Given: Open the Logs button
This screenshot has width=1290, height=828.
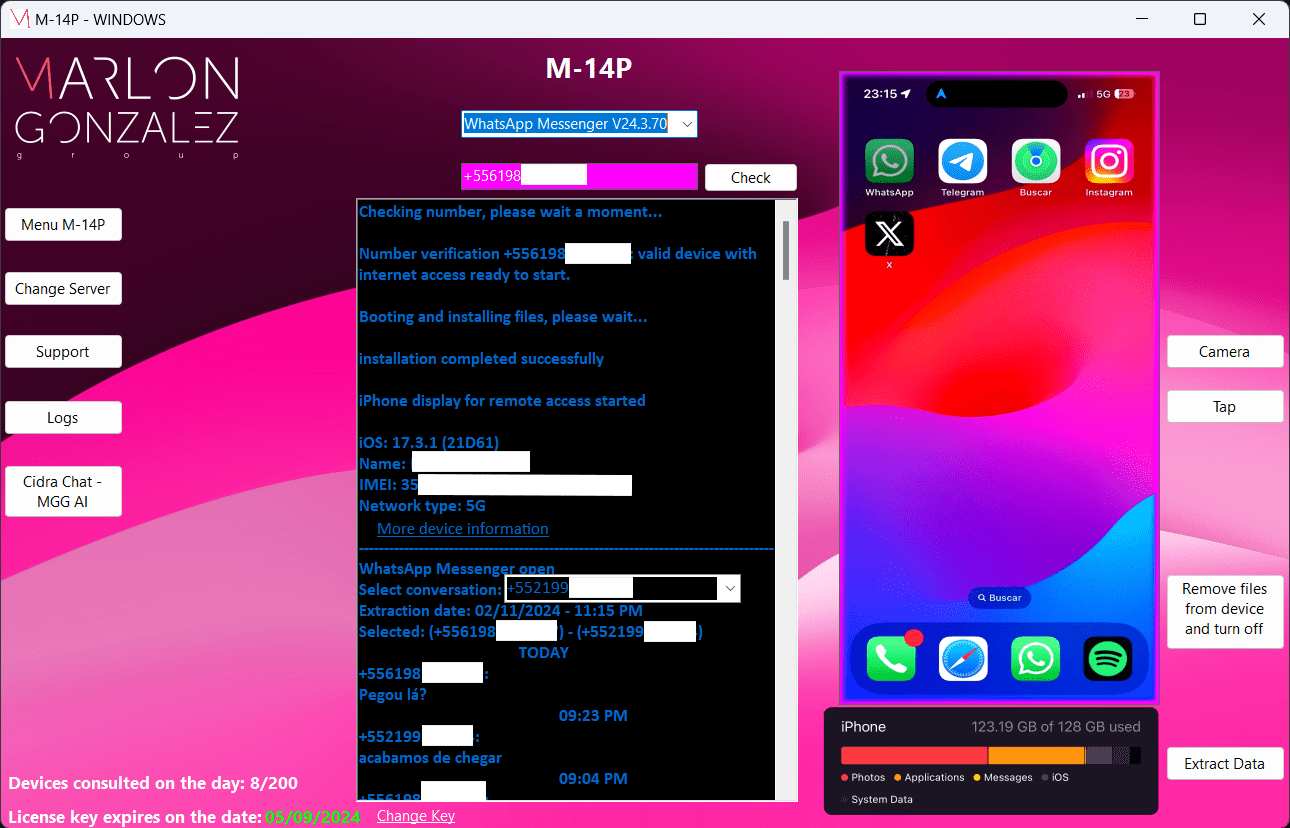Looking at the screenshot, I should coord(63,418).
